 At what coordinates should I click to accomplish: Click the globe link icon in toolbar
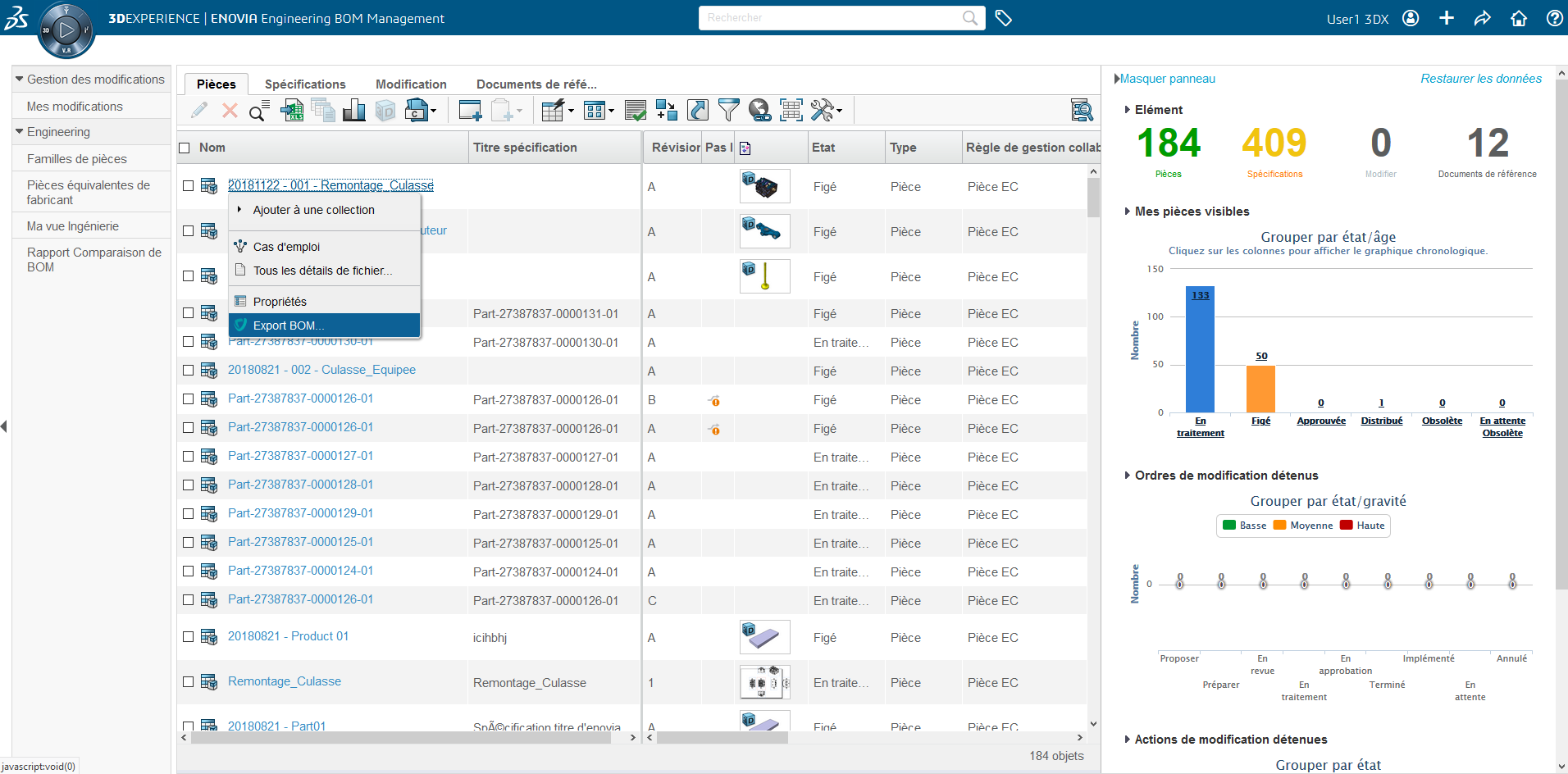[x=759, y=110]
